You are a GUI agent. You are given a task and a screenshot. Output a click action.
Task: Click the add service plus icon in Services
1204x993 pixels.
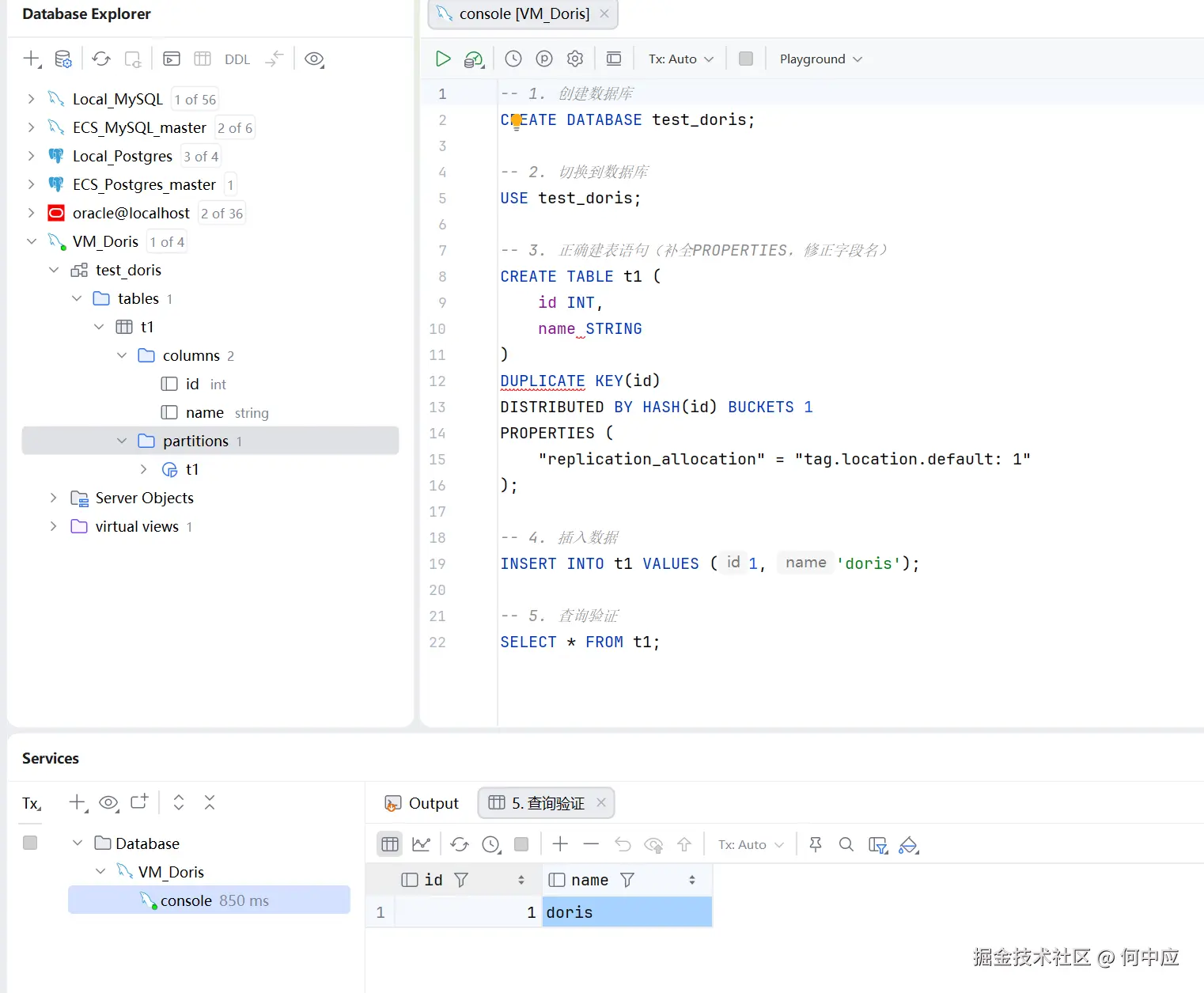[78, 802]
